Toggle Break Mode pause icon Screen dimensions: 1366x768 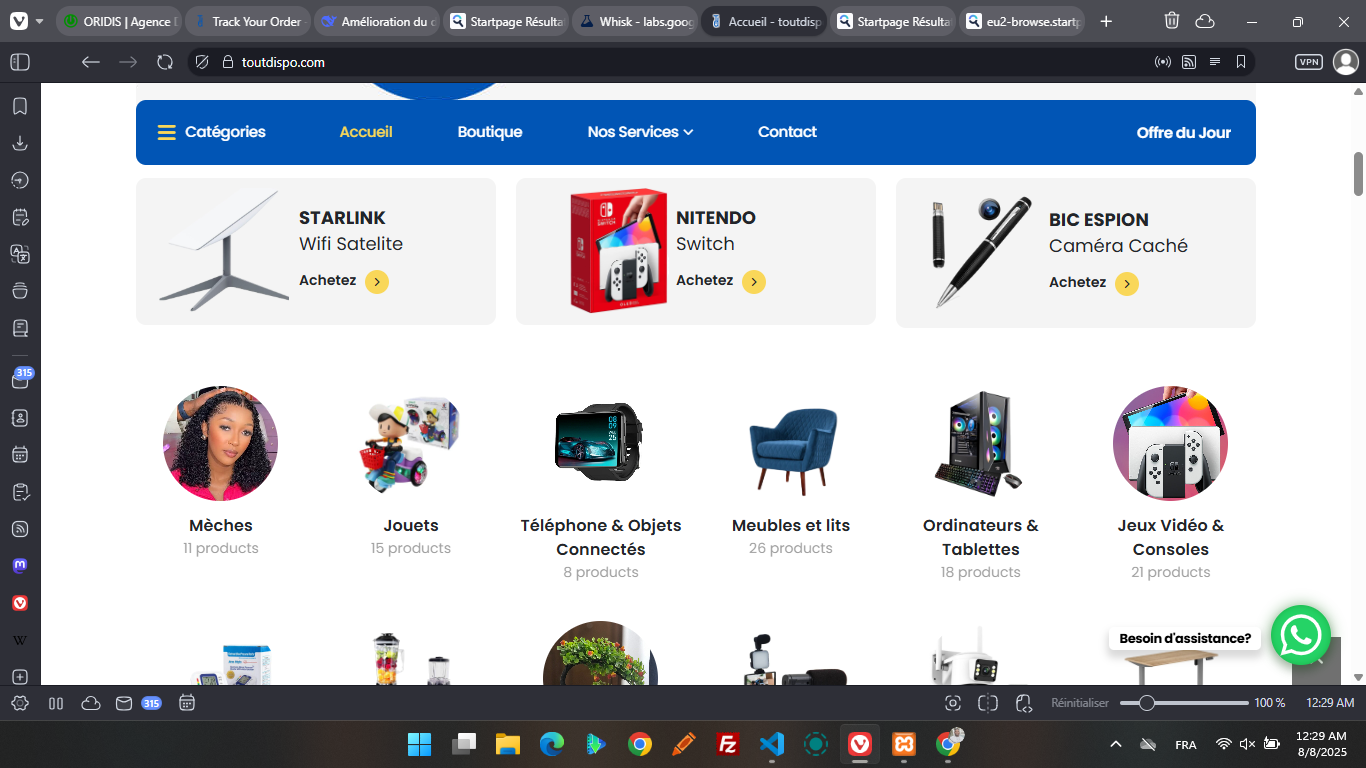(x=56, y=703)
